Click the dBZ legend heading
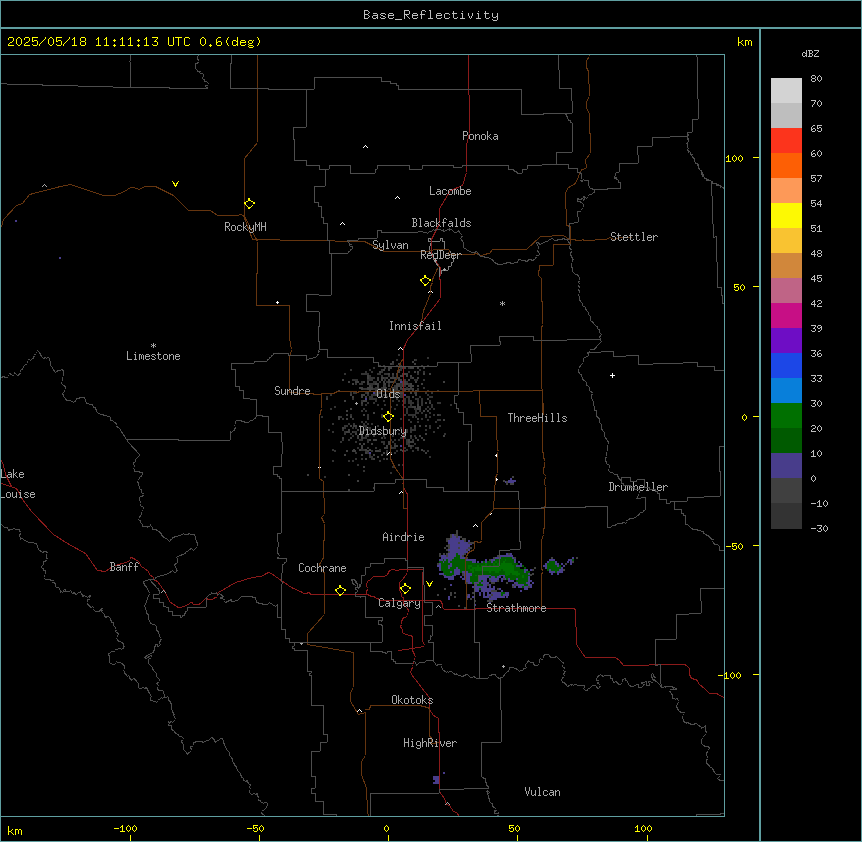The width and height of the screenshot is (862, 842). point(810,53)
